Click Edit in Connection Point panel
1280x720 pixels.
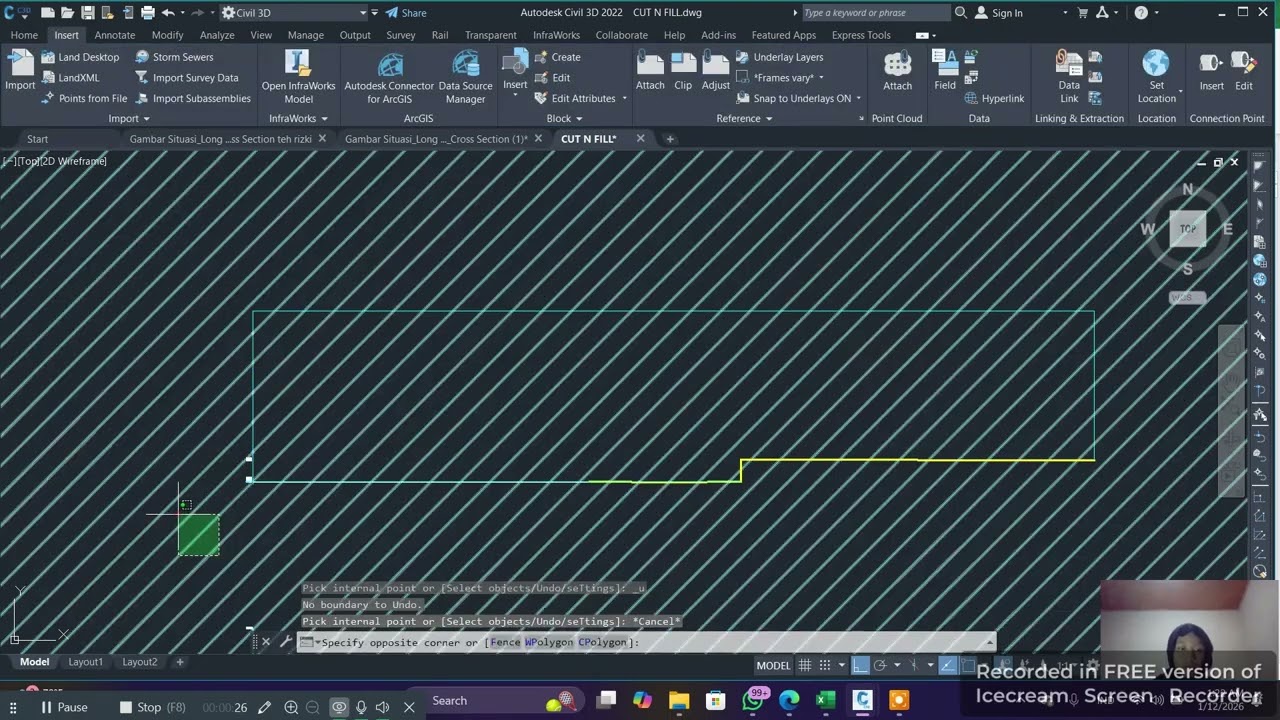pos(1243,70)
